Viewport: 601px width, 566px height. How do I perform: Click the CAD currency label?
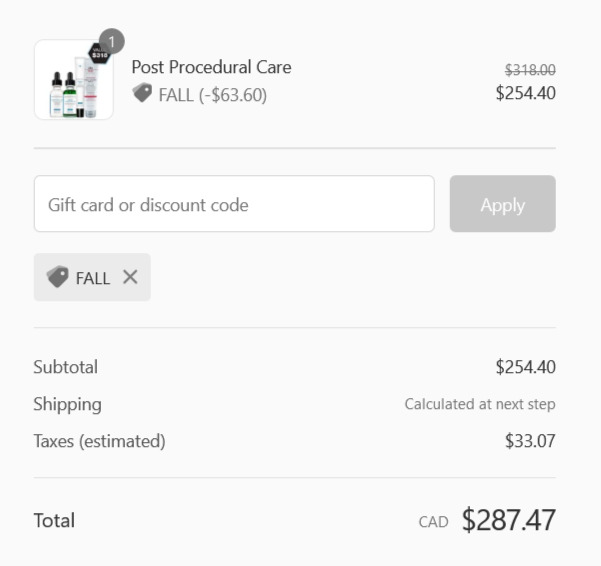point(434,522)
